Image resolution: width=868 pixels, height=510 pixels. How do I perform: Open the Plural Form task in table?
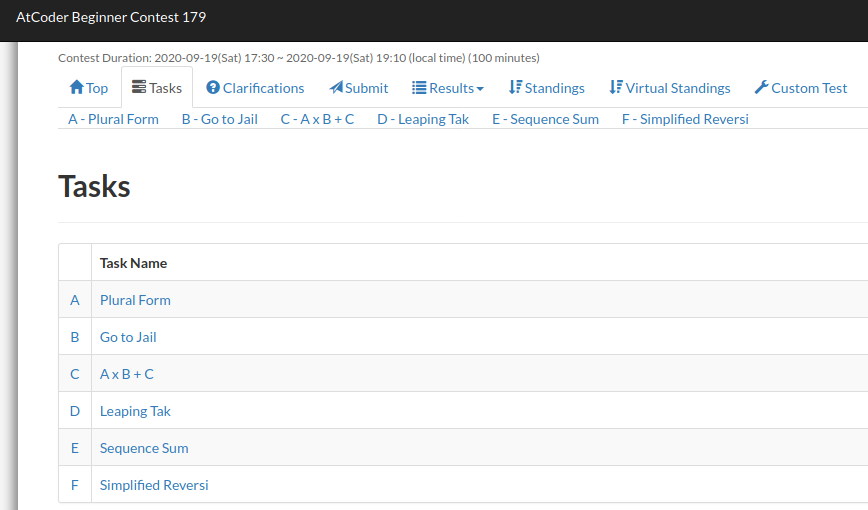click(x=135, y=300)
